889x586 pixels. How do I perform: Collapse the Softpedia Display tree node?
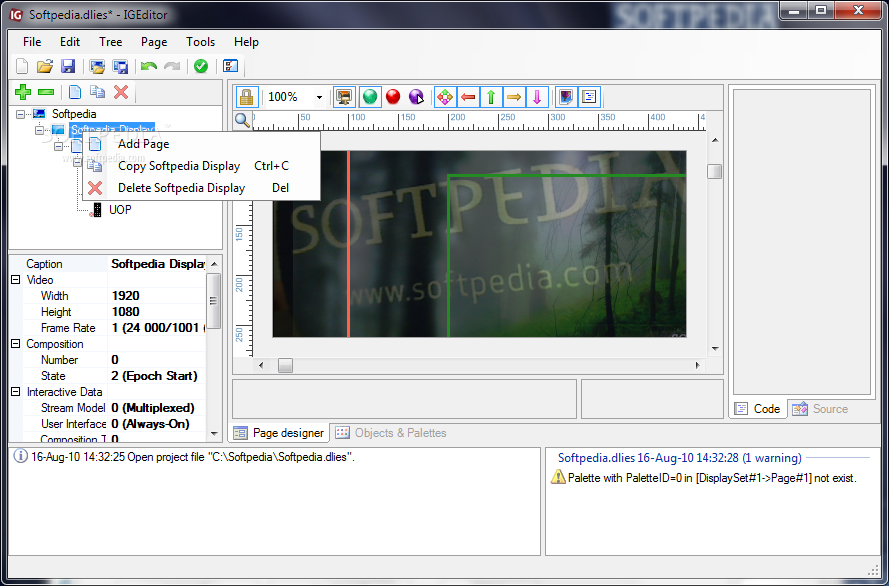pyautogui.click(x=39, y=130)
